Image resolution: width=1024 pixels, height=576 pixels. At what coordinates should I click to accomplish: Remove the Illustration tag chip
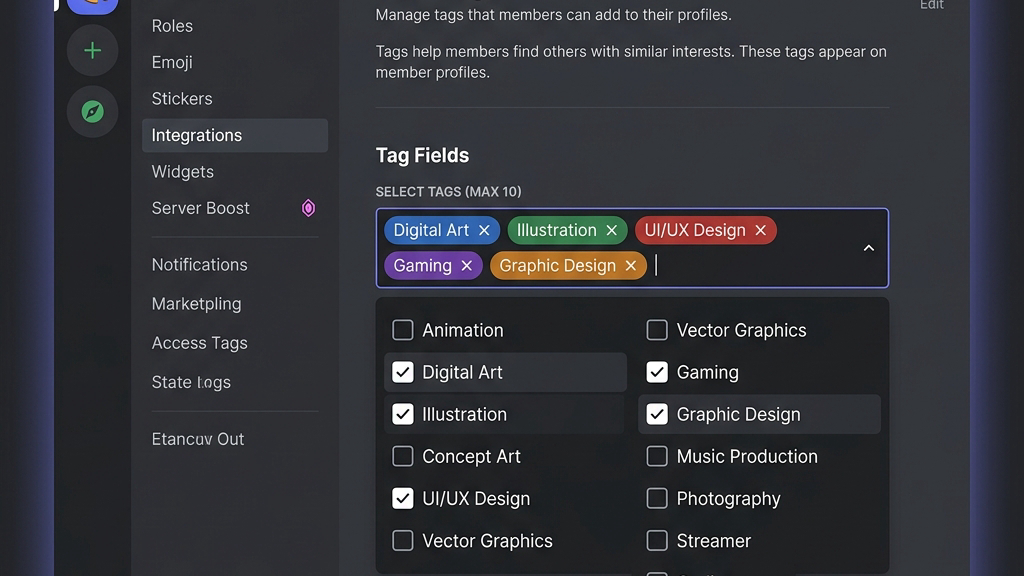tap(611, 231)
